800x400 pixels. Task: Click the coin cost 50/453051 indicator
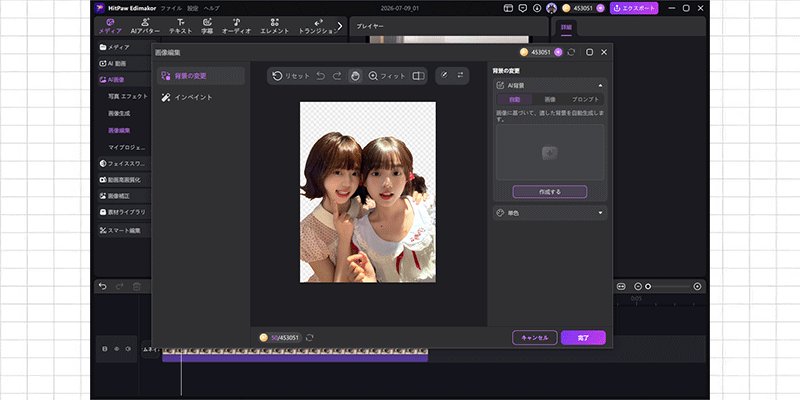280,337
